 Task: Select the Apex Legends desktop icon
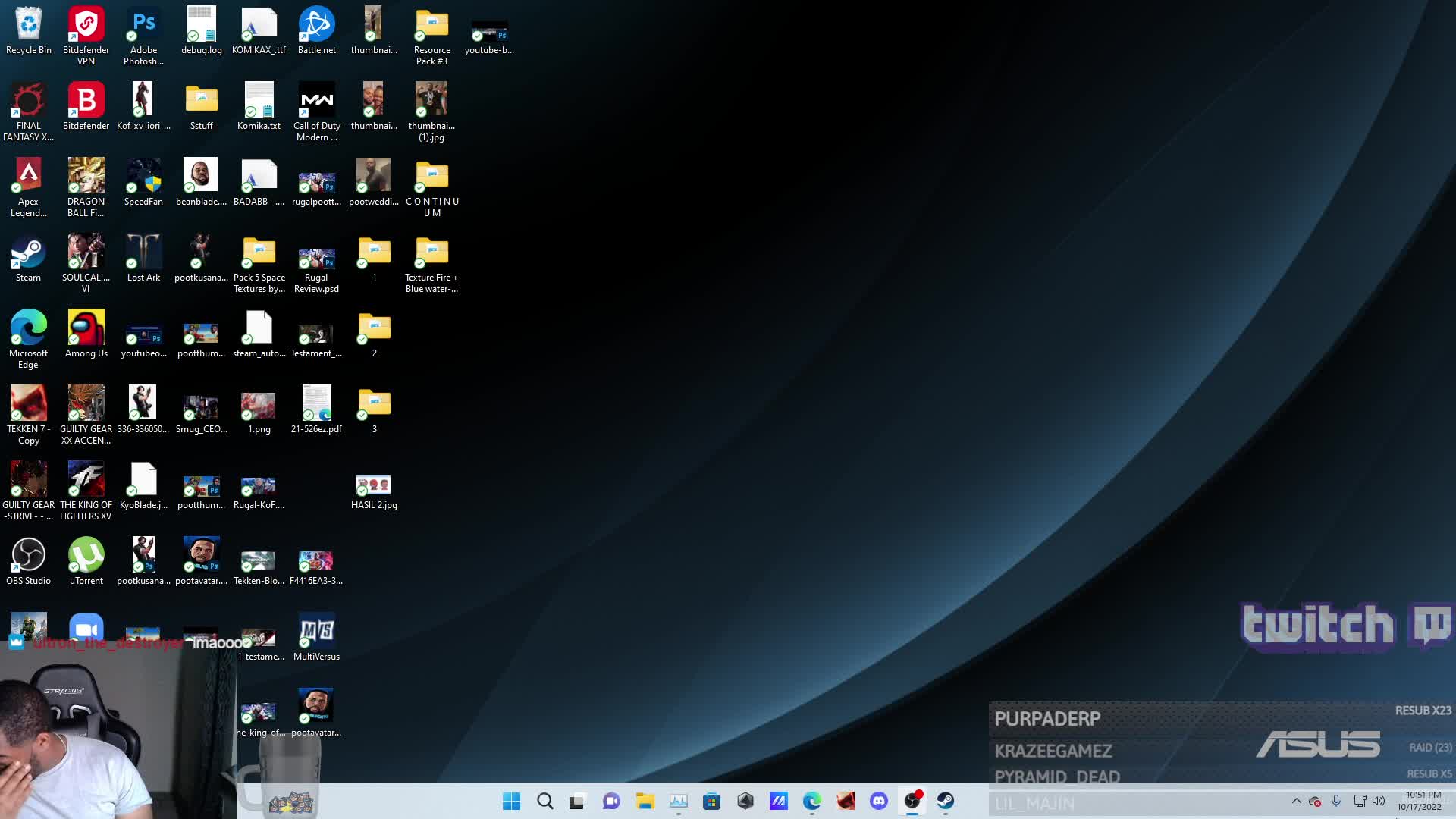click(29, 188)
